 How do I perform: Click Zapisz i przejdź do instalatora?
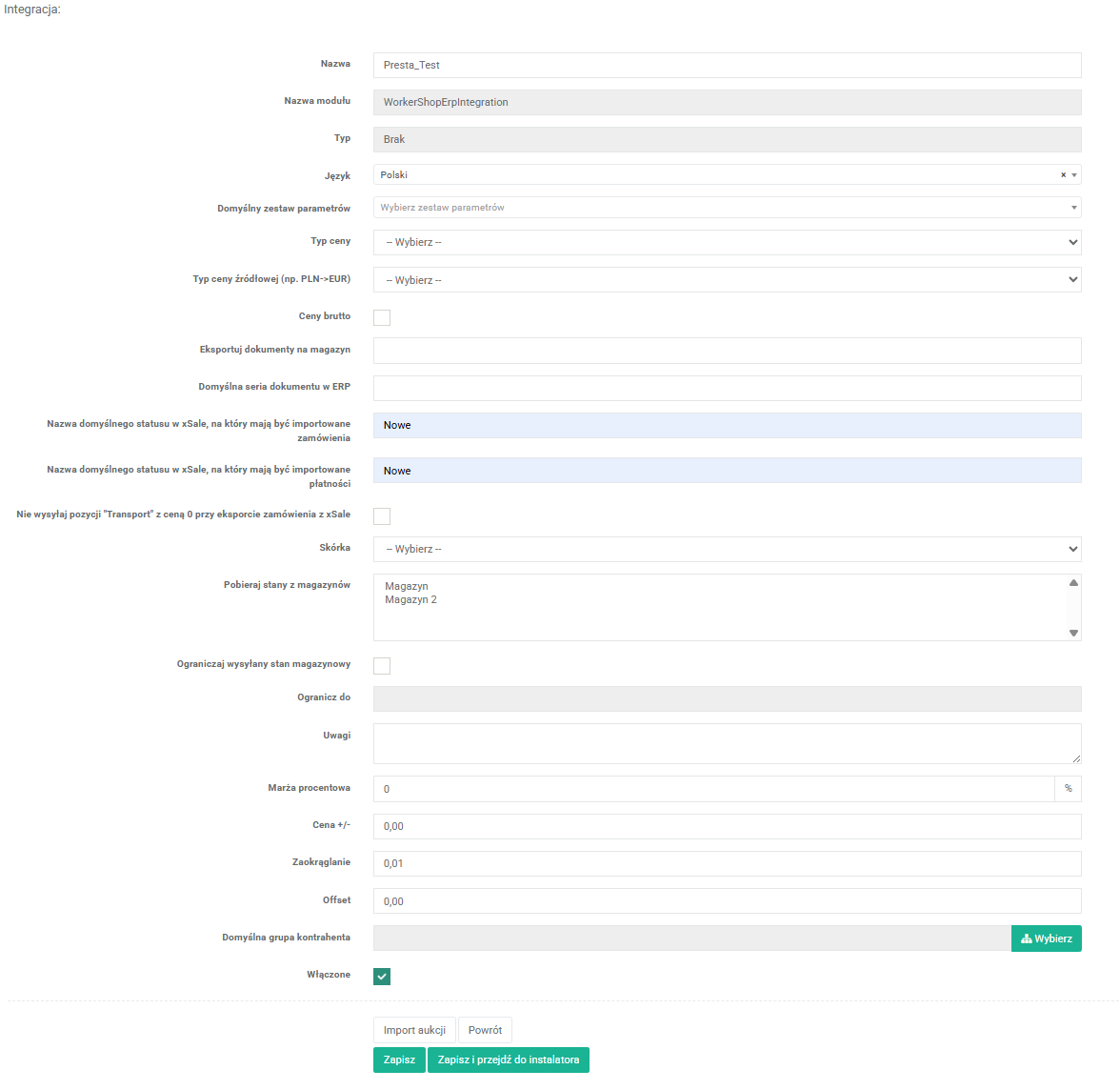pos(508,1060)
